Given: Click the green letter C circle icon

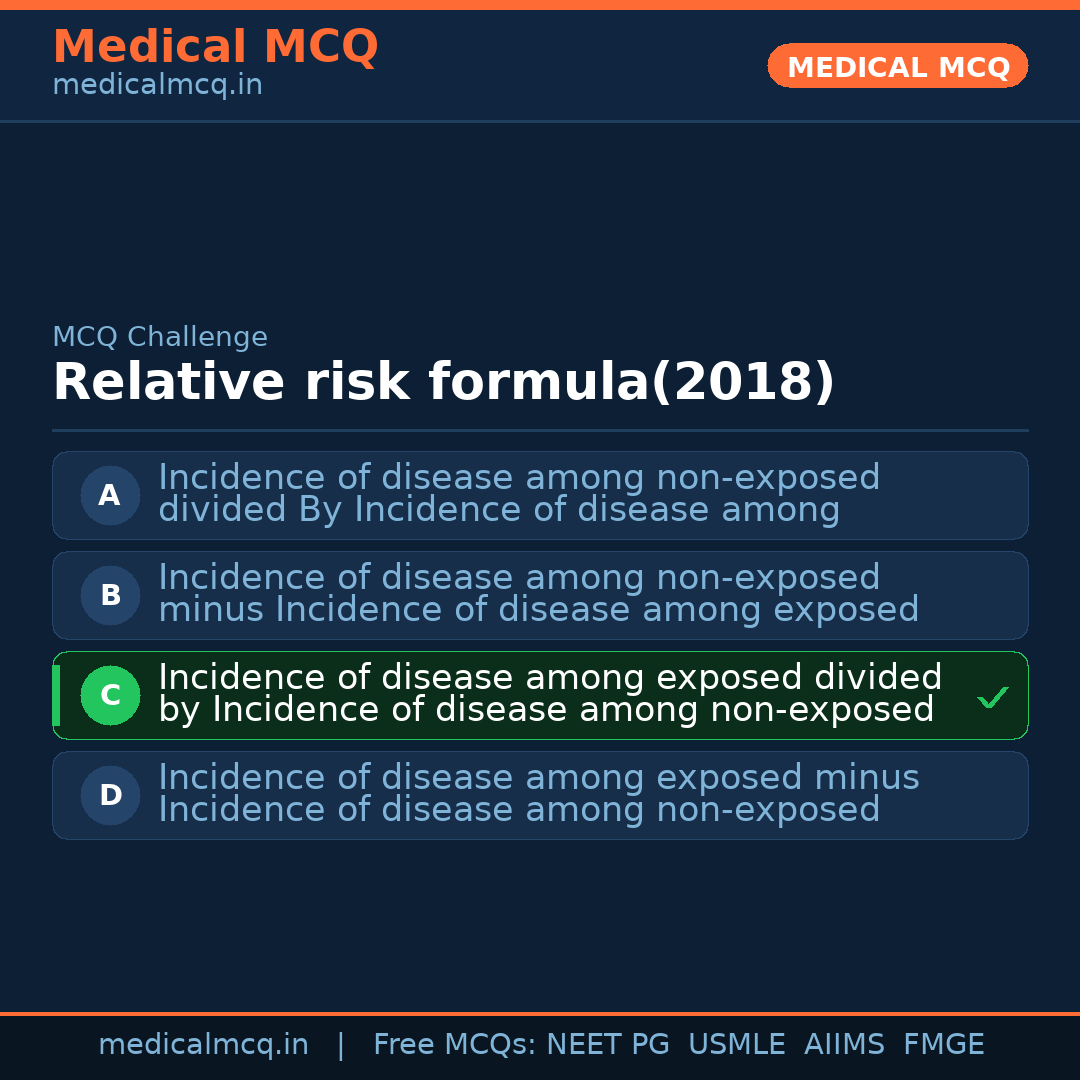Looking at the screenshot, I should coord(110,695).
